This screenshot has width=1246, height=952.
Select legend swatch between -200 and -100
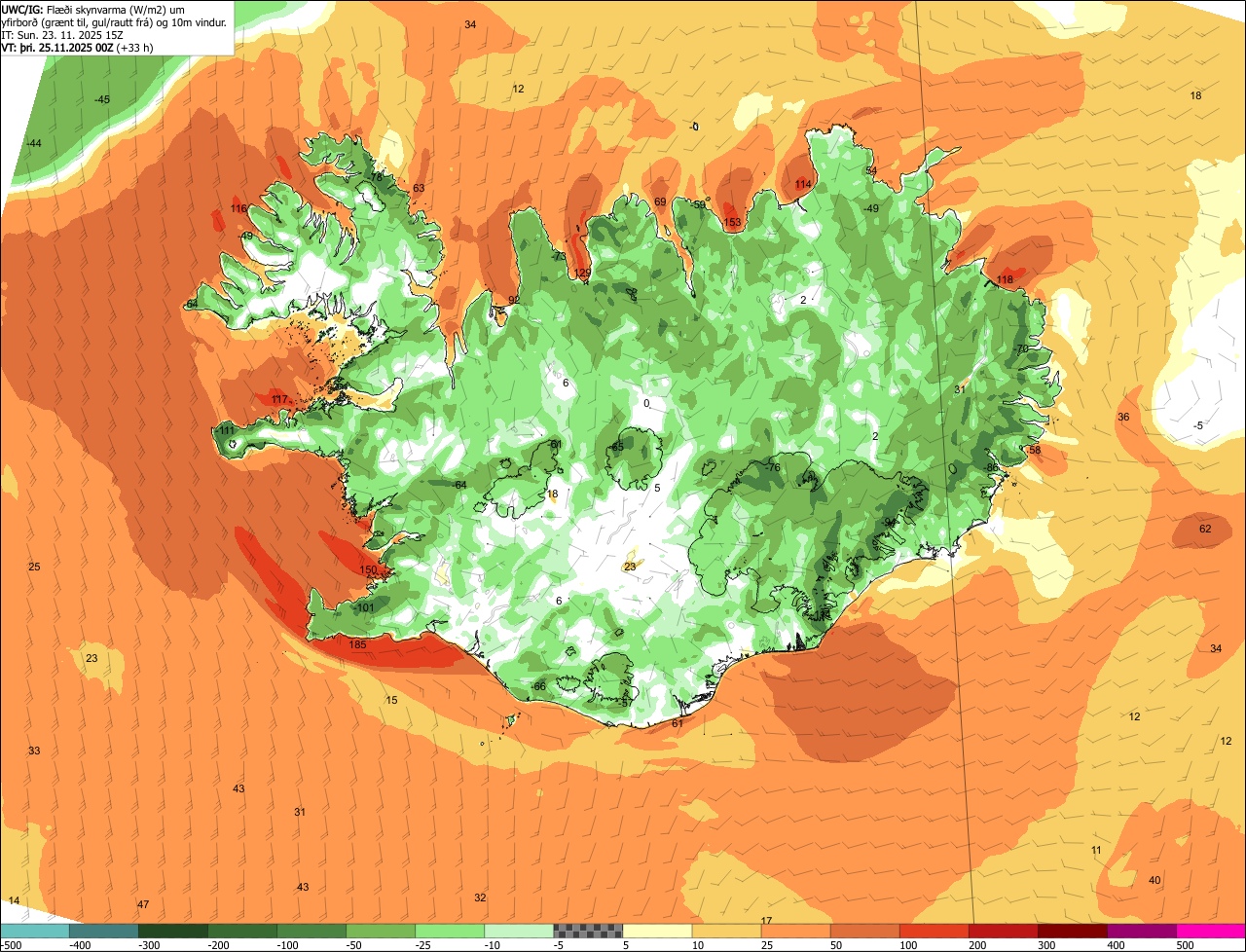click(x=242, y=931)
